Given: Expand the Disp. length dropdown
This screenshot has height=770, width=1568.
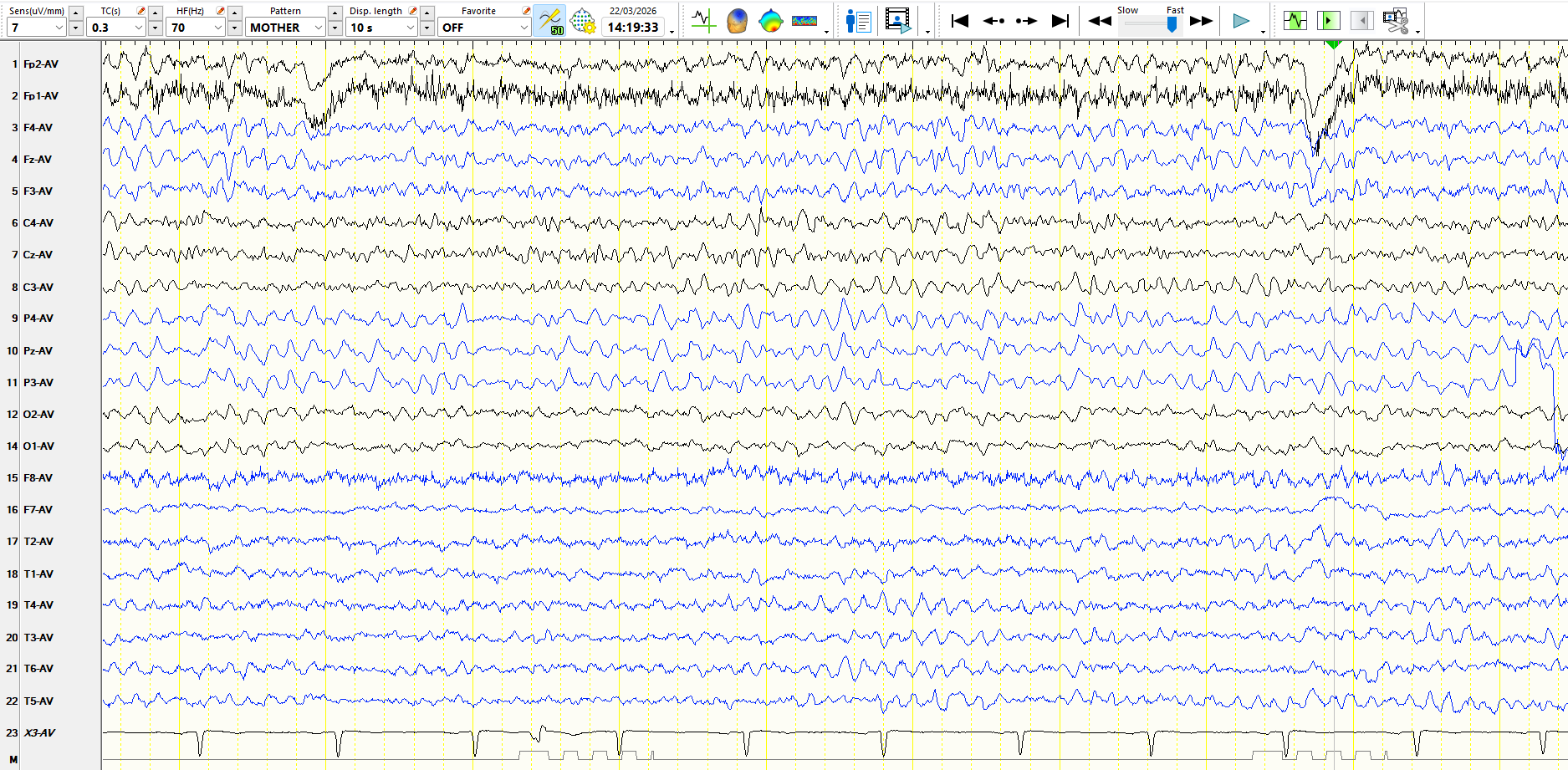Looking at the screenshot, I should coord(410,28).
